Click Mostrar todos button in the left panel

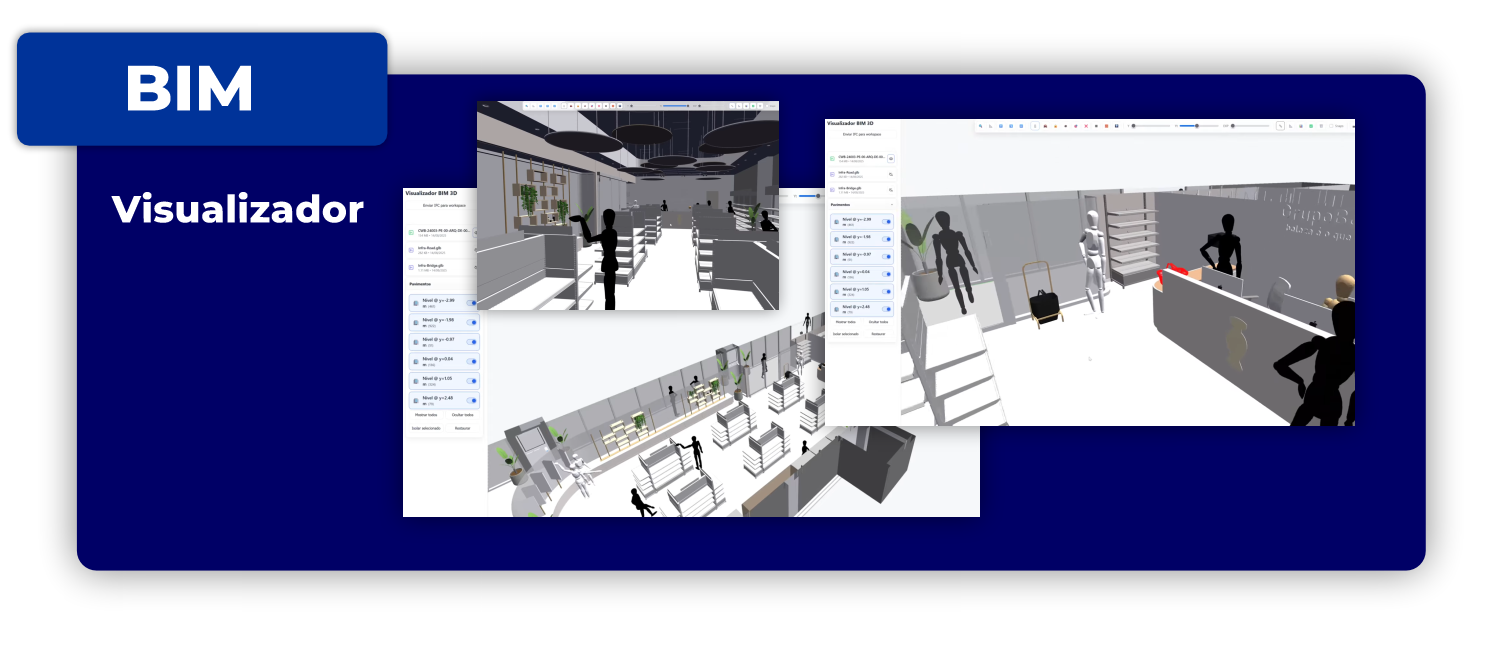tap(425, 414)
